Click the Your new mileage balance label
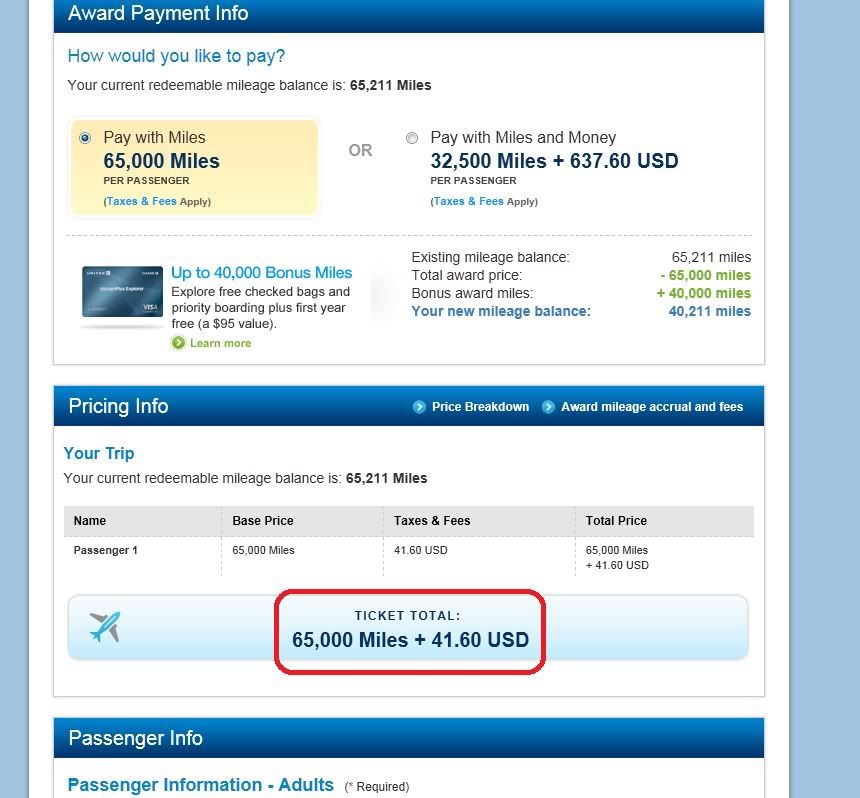 [x=501, y=311]
